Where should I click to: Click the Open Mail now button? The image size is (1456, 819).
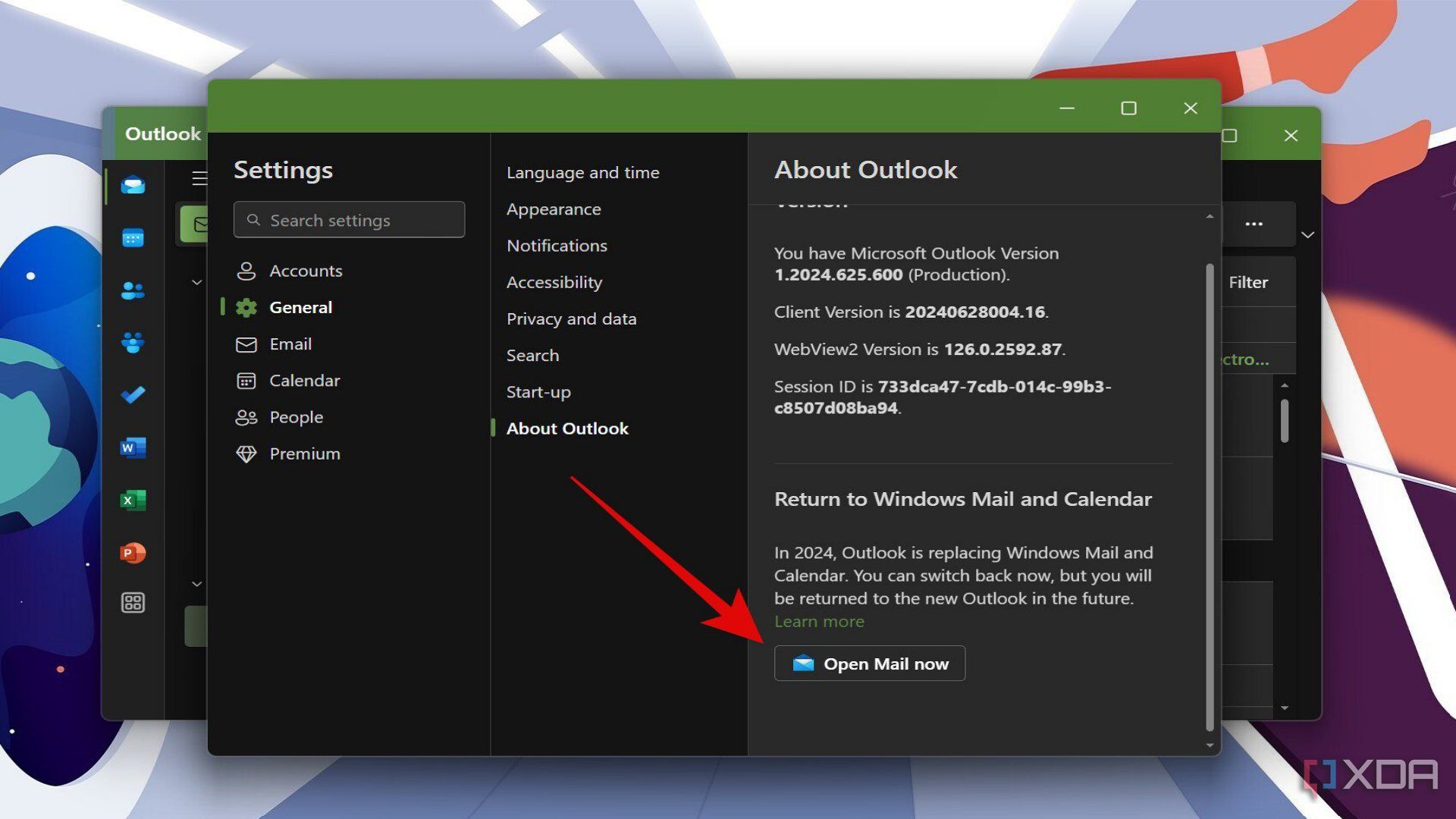click(x=869, y=663)
